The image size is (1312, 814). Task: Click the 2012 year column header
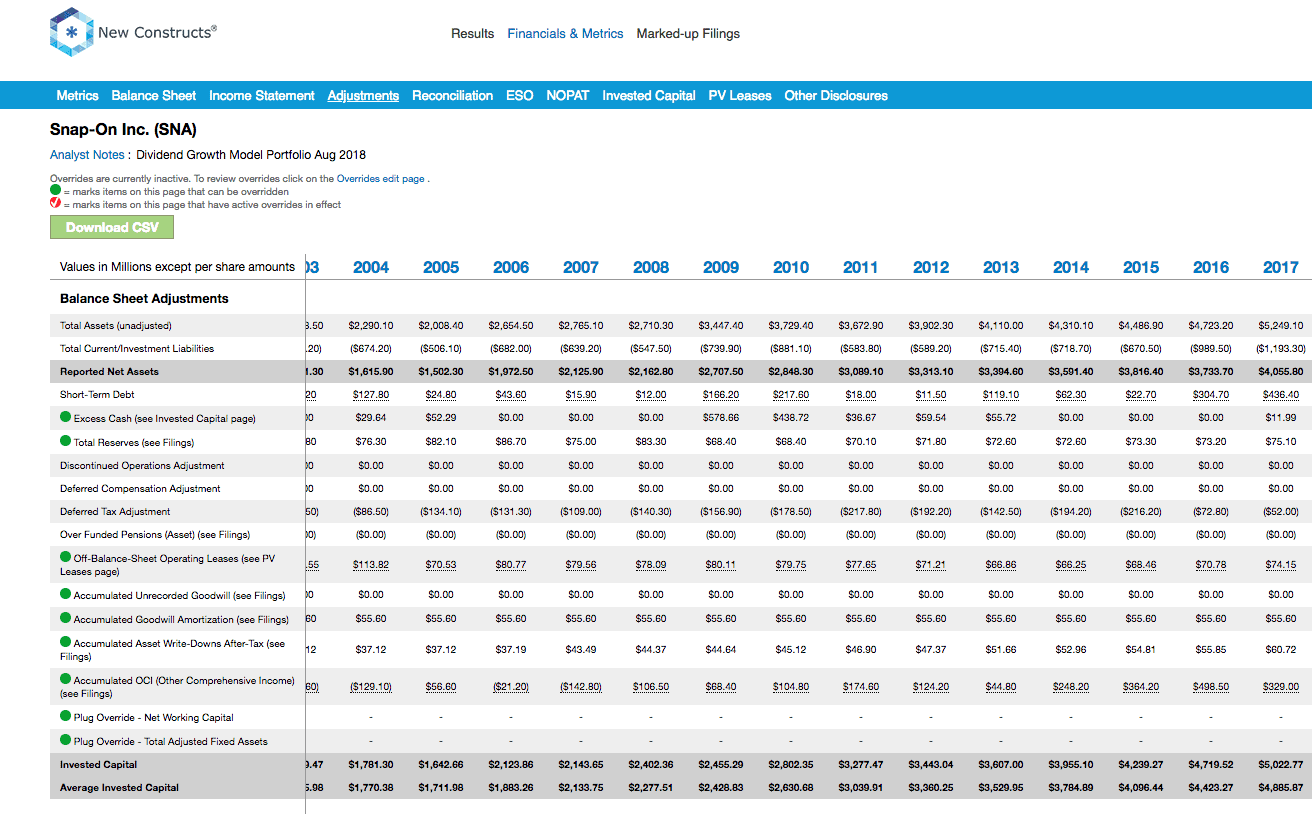point(931,267)
